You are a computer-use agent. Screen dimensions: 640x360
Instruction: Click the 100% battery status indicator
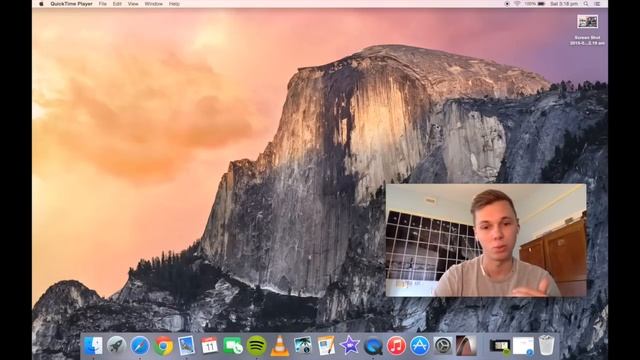coord(535,4)
